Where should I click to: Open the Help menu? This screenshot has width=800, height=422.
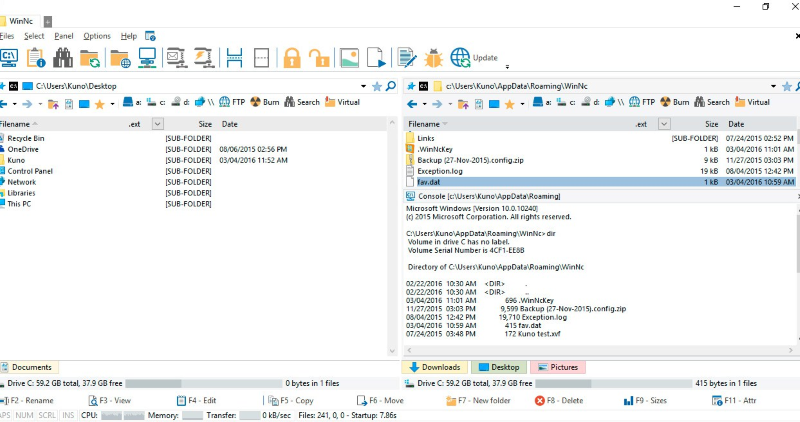tap(129, 36)
